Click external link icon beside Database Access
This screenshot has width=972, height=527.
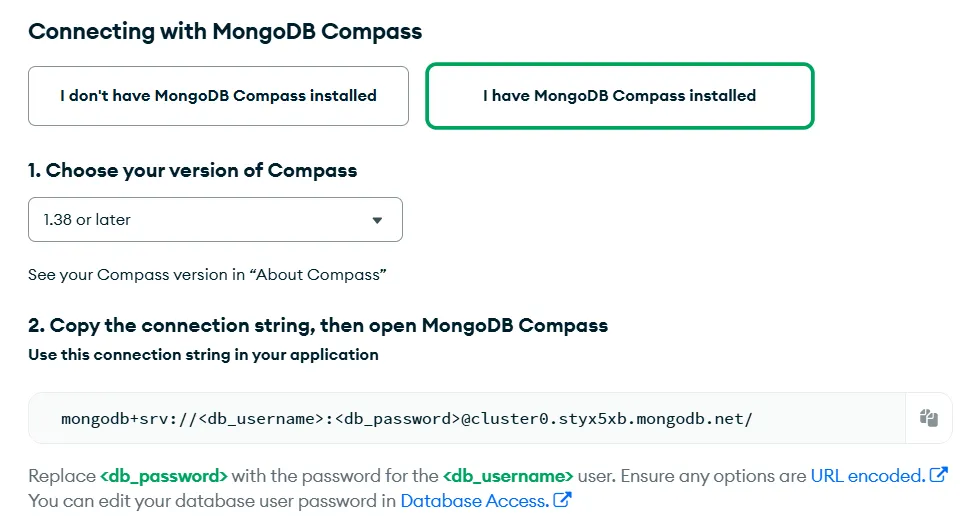click(x=562, y=500)
